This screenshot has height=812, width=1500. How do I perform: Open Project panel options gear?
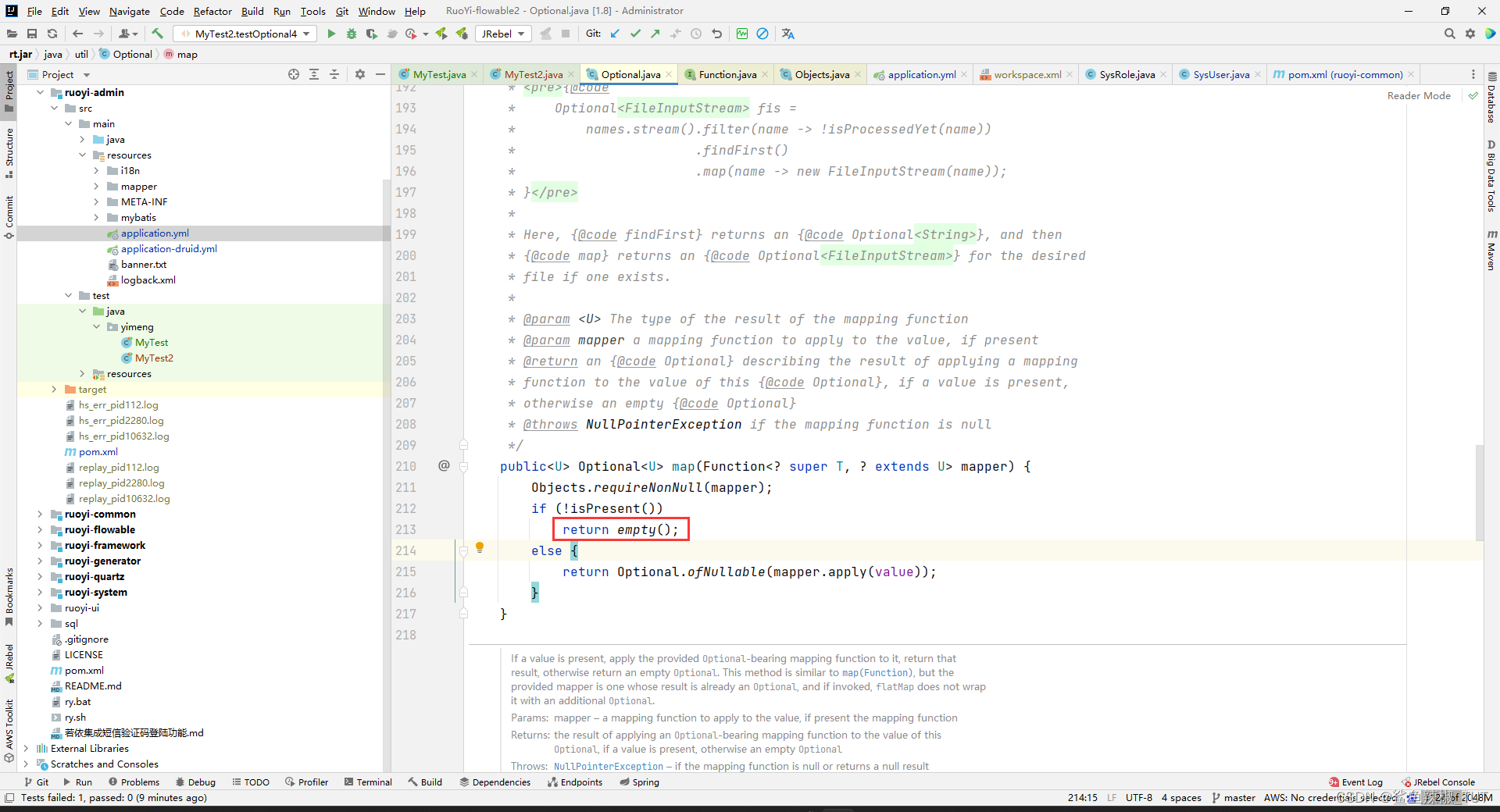pos(360,74)
